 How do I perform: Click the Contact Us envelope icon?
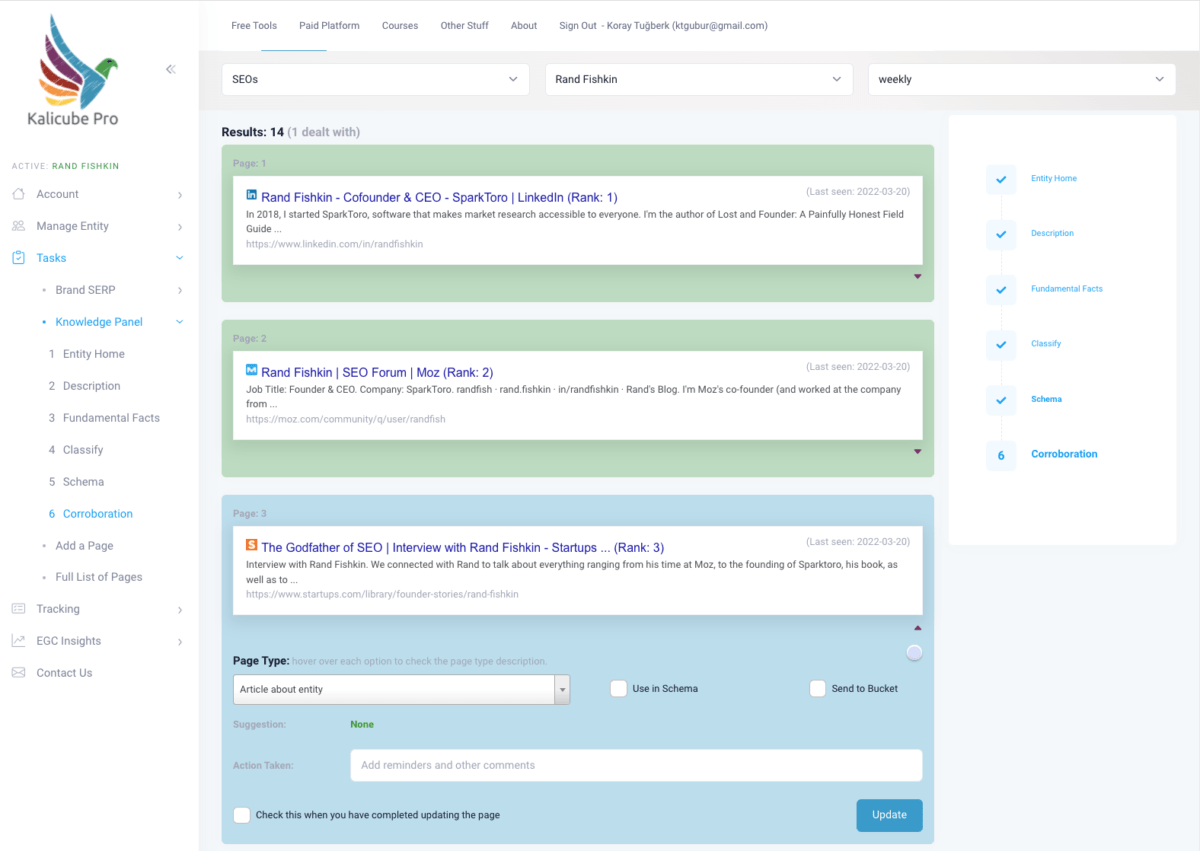pyautogui.click(x=18, y=673)
